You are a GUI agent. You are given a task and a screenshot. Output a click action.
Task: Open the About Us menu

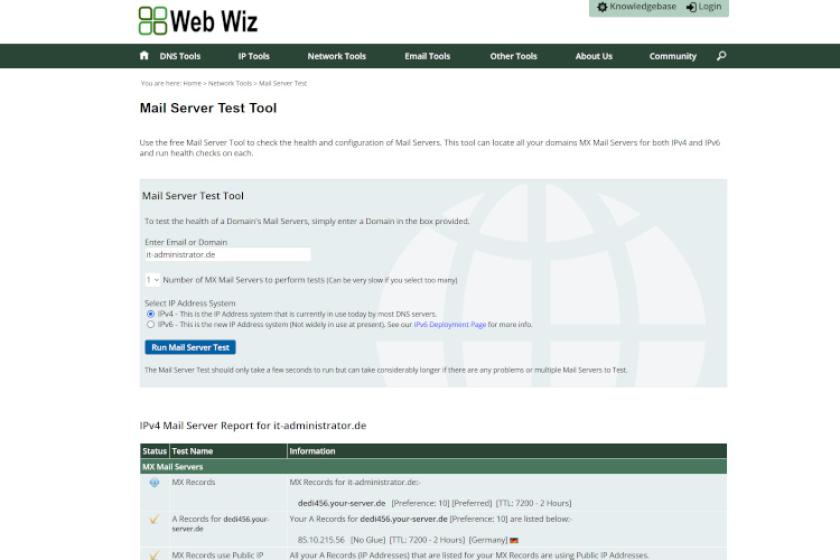coord(594,56)
